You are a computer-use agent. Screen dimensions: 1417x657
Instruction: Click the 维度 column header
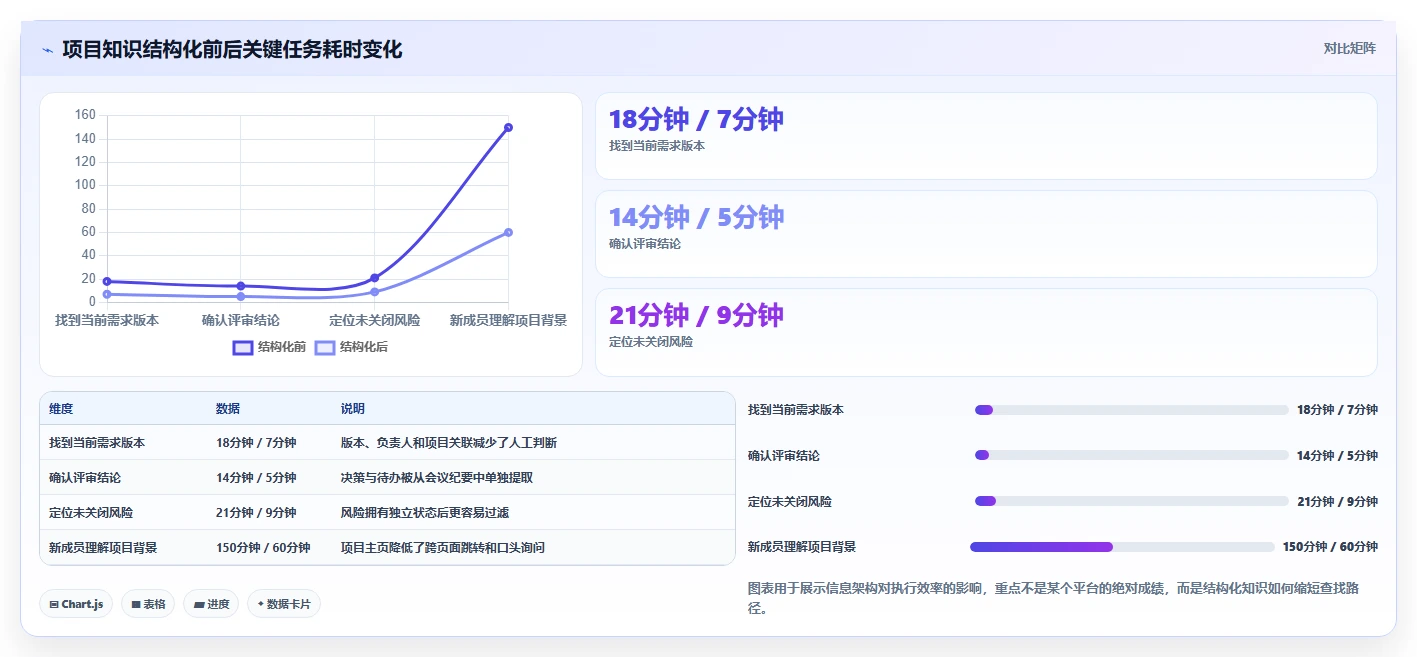pyautogui.click(x=61, y=409)
